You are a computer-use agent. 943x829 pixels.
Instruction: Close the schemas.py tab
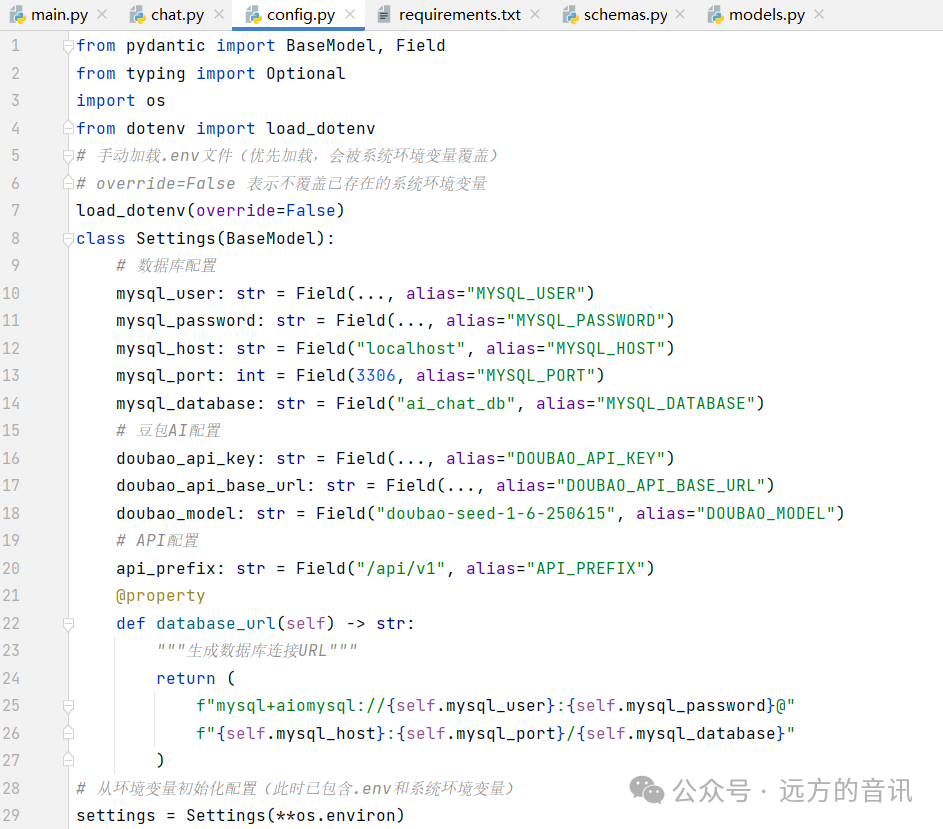point(680,14)
